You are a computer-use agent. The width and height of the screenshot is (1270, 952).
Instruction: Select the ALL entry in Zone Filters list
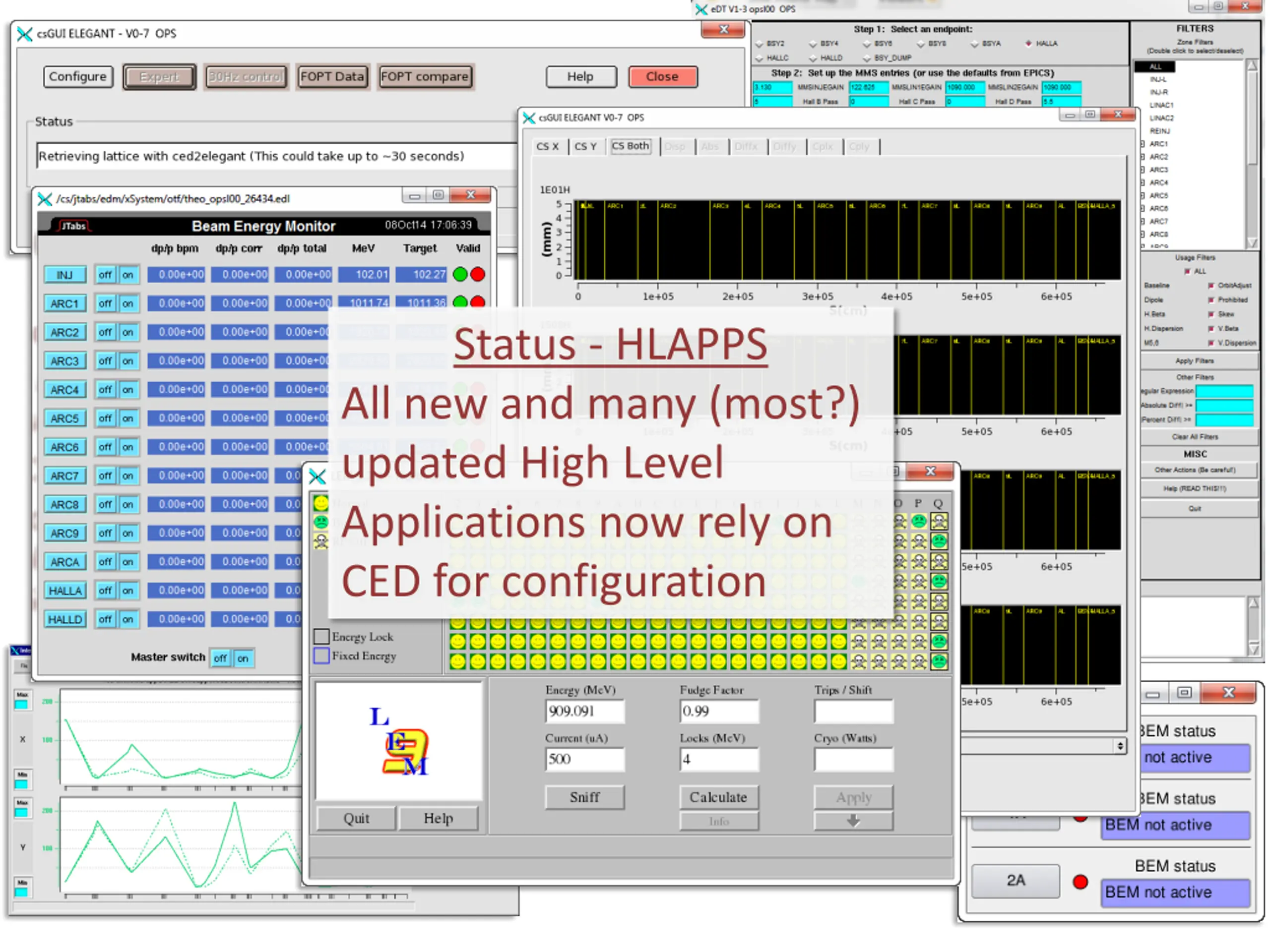(1154, 67)
